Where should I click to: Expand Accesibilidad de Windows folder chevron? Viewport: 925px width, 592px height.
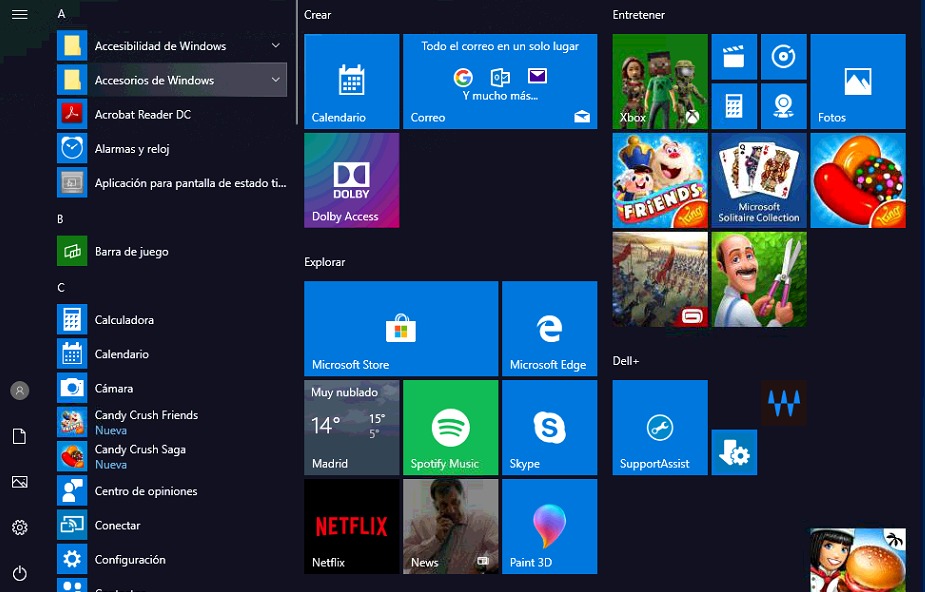[275, 45]
